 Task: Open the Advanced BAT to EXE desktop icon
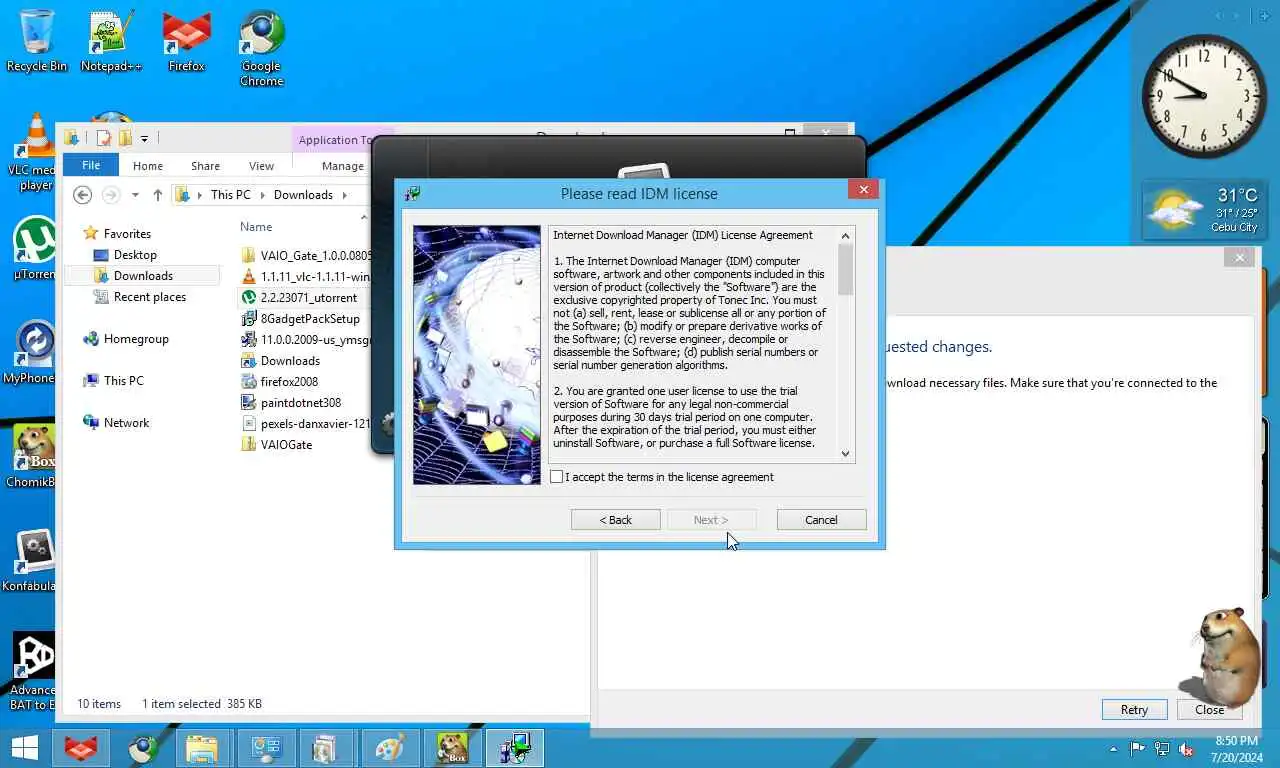(33, 670)
